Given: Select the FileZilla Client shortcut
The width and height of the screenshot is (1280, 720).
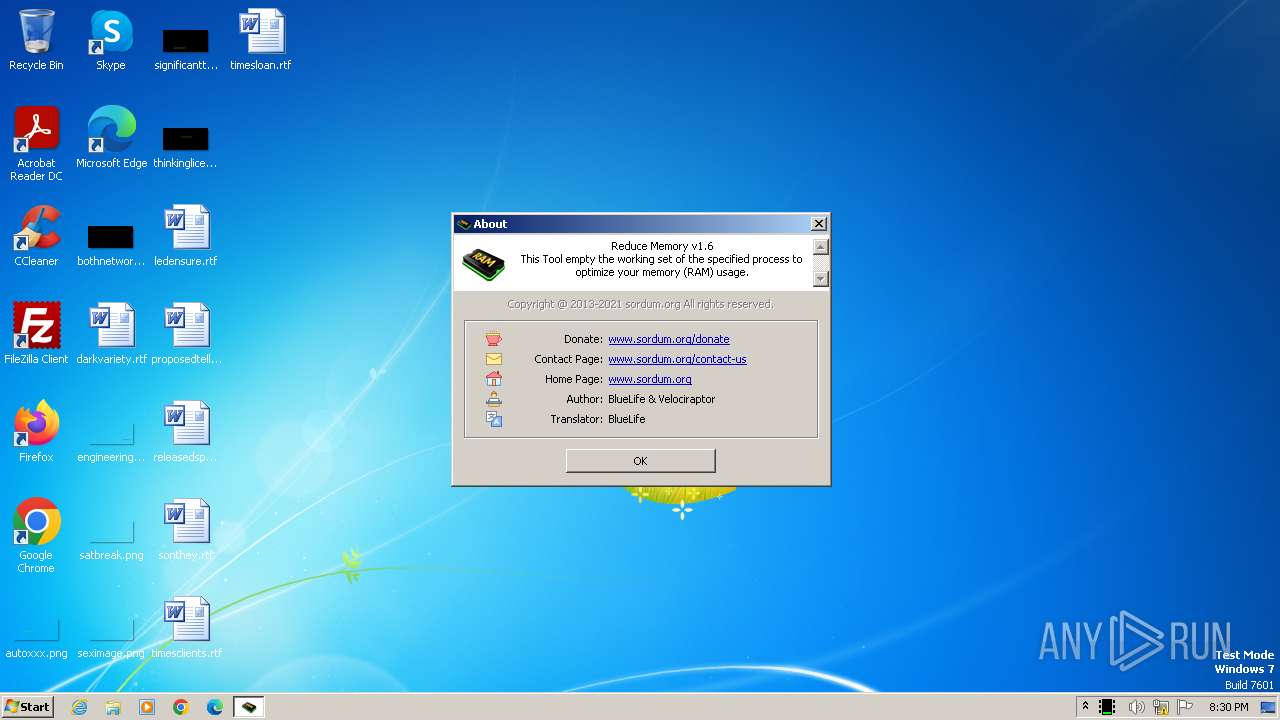Looking at the screenshot, I should pyautogui.click(x=36, y=334).
